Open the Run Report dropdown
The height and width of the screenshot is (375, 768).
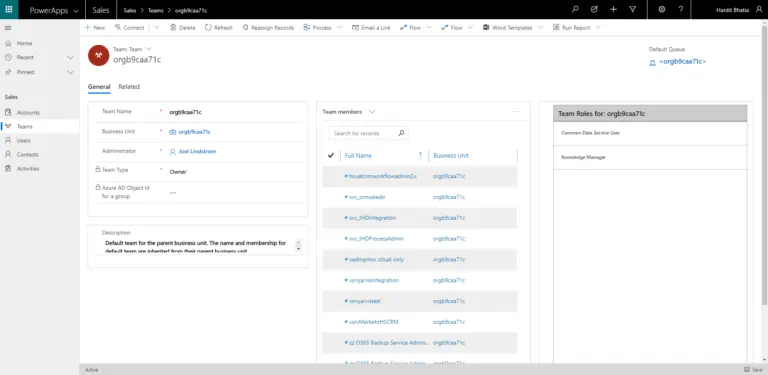pyautogui.click(x=599, y=28)
